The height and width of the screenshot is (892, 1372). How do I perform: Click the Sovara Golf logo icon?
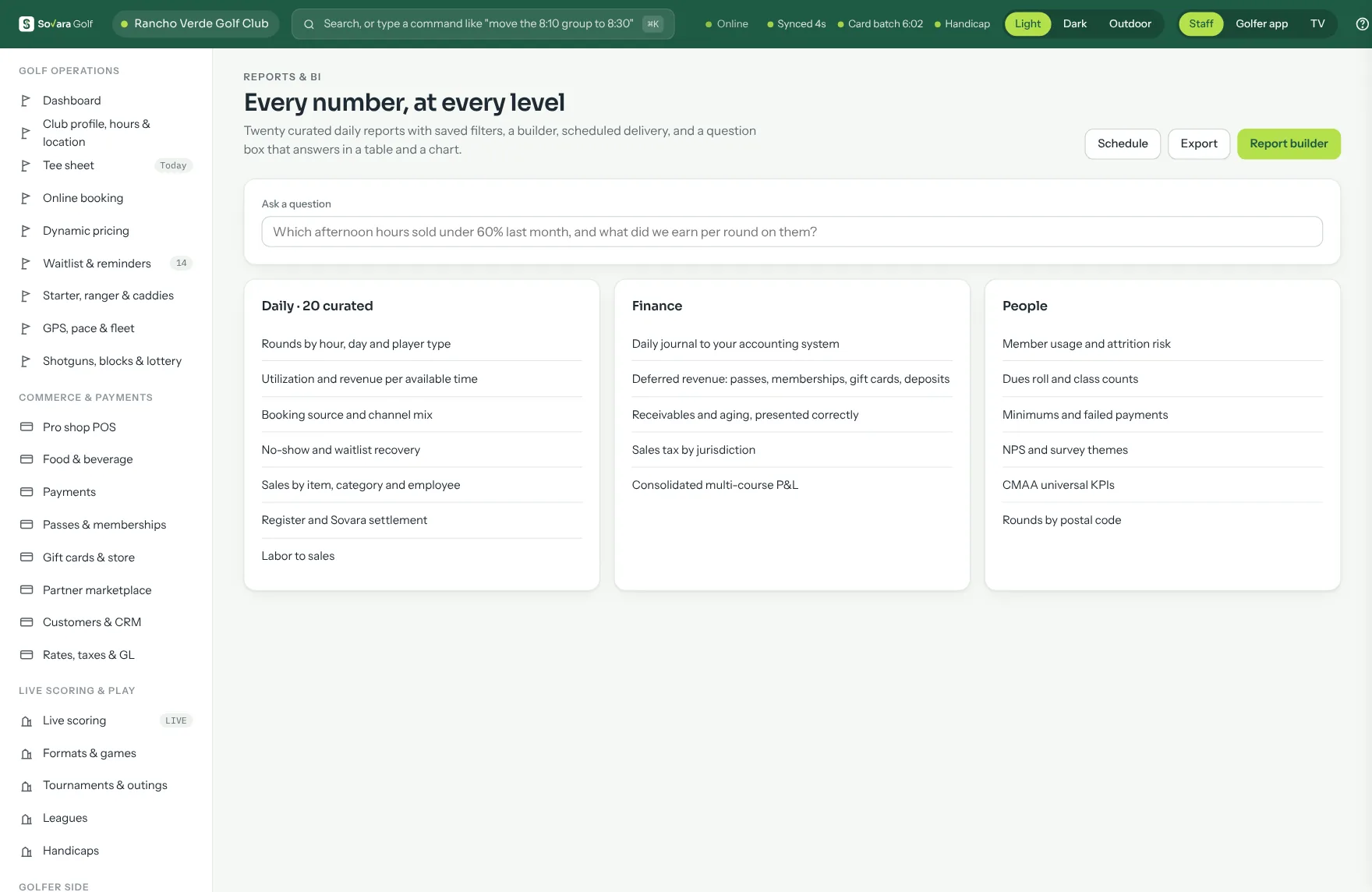[x=26, y=24]
